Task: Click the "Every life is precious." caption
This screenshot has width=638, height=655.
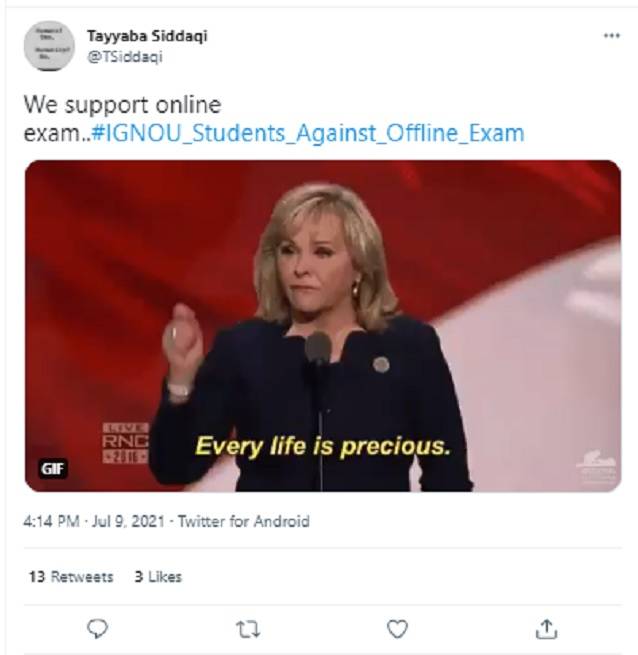Action: click(x=322, y=445)
